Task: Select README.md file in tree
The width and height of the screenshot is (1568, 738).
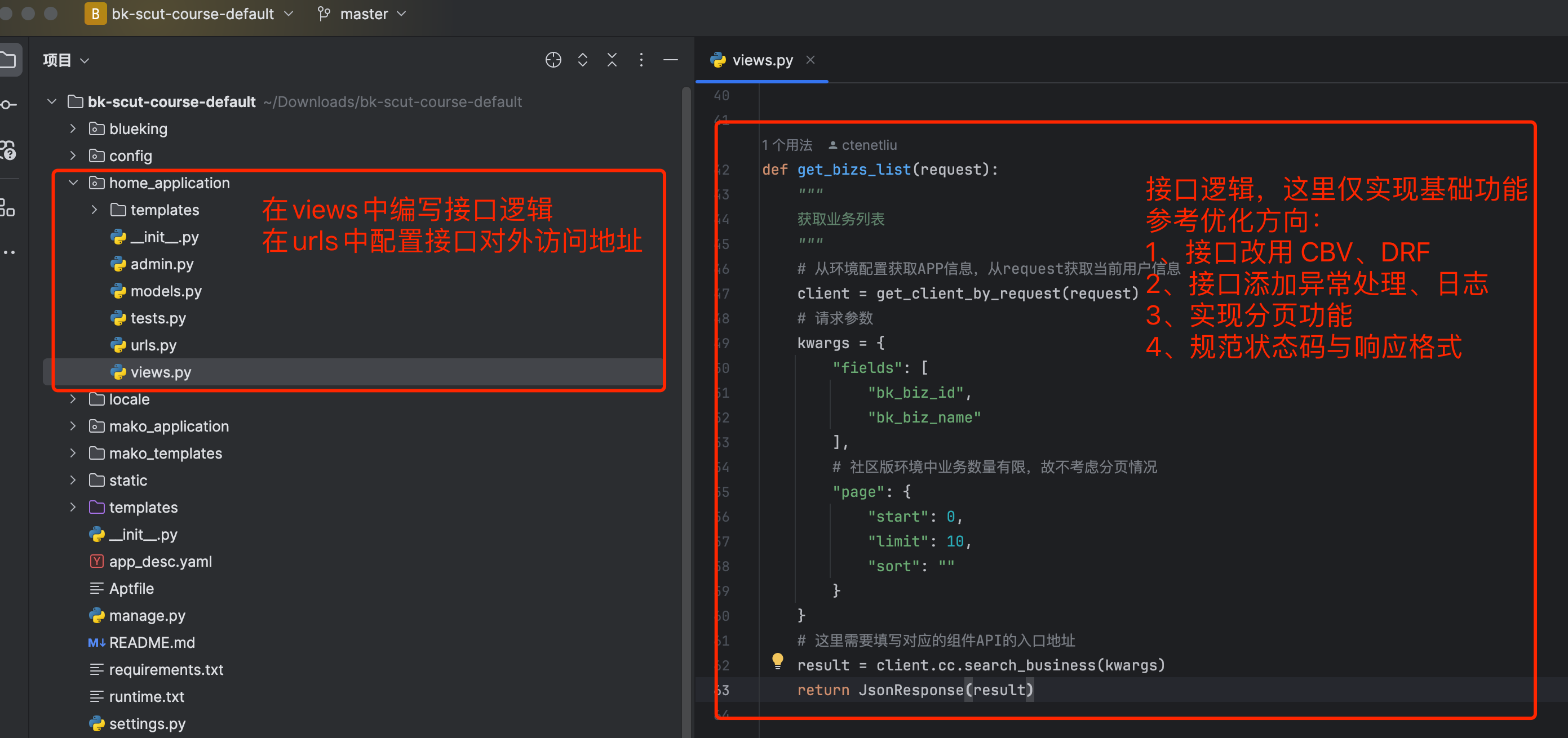Action: [152, 642]
